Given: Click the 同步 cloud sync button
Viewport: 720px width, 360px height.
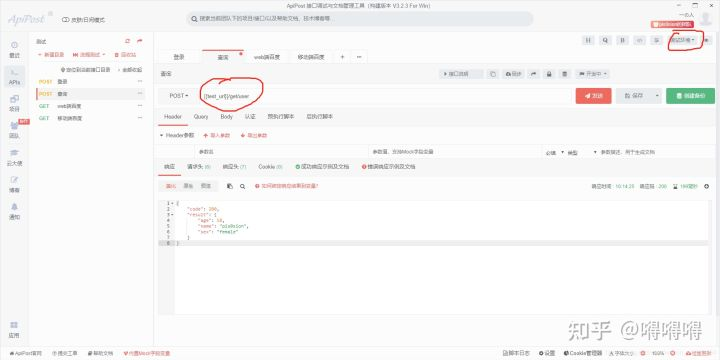Looking at the screenshot, I should 513,74.
